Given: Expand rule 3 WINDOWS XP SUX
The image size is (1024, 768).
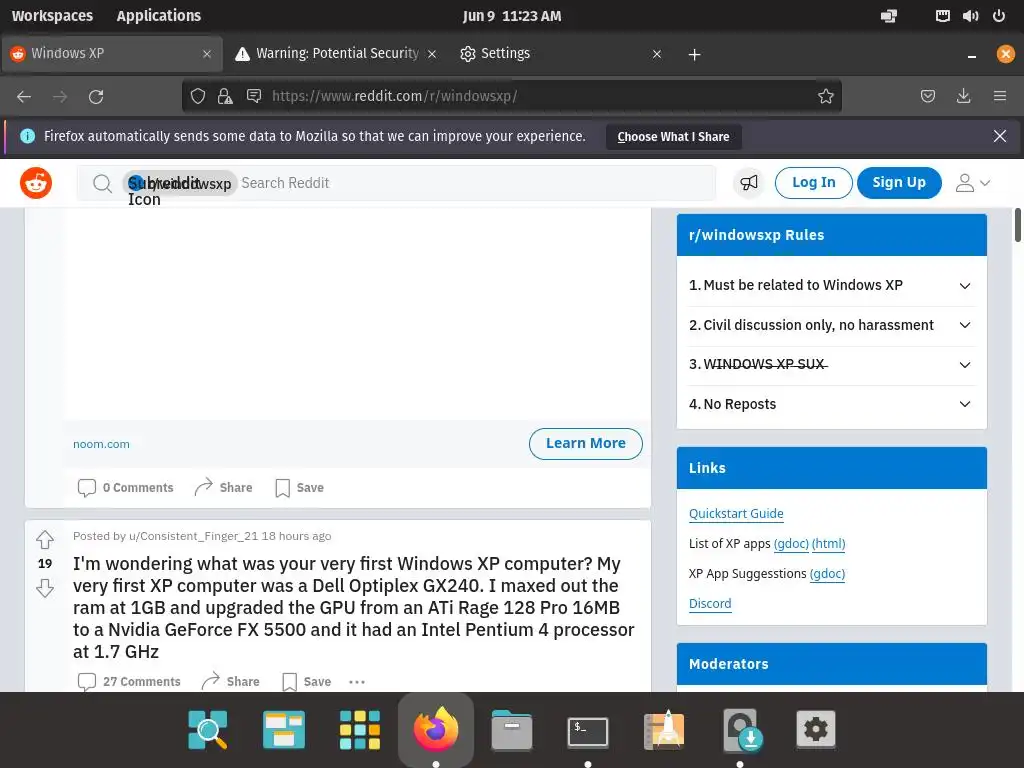Looking at the screenshot, I should pyautogui.click(x=831, y=364).
